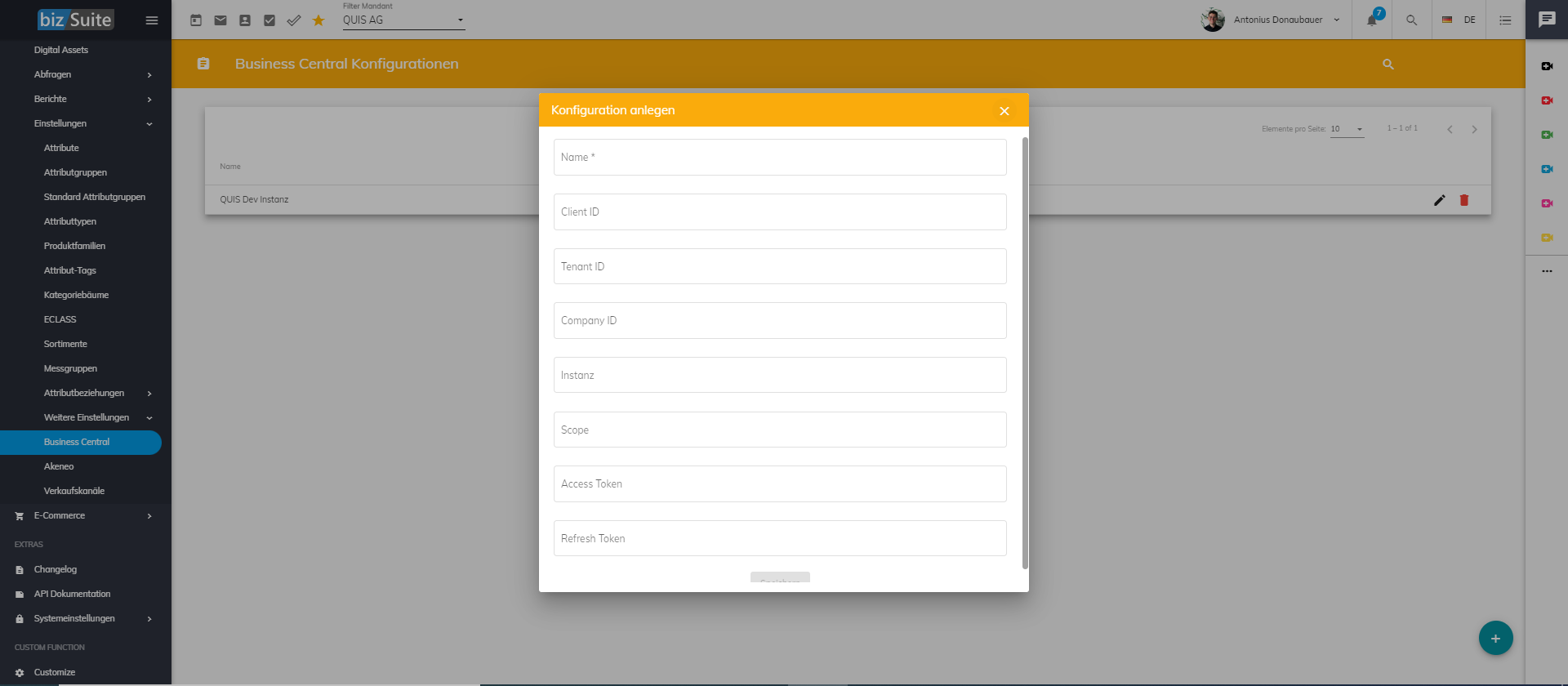
Task: Click the search icon in the orange header
Action: (1388, 64)
